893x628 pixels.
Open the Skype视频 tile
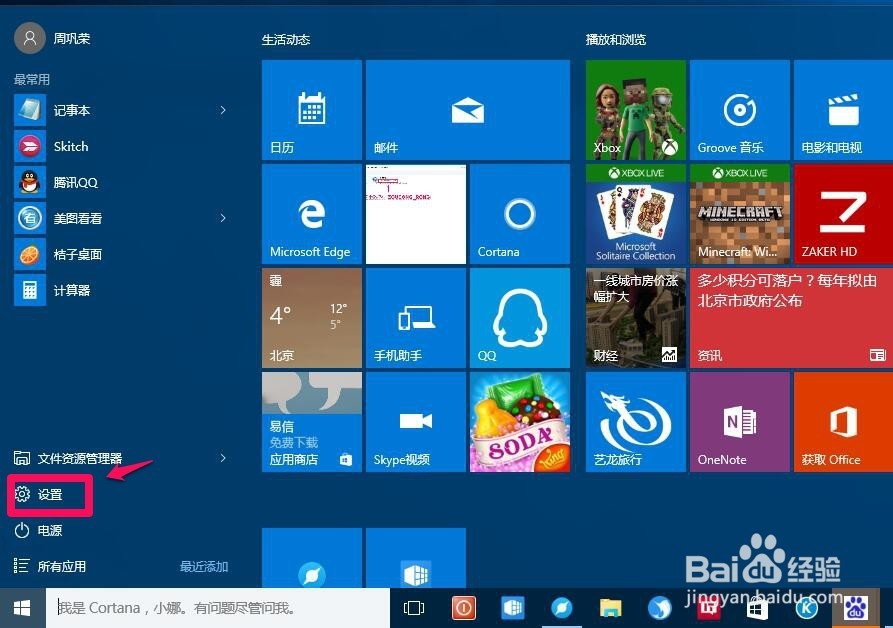(x=416, y=422)
